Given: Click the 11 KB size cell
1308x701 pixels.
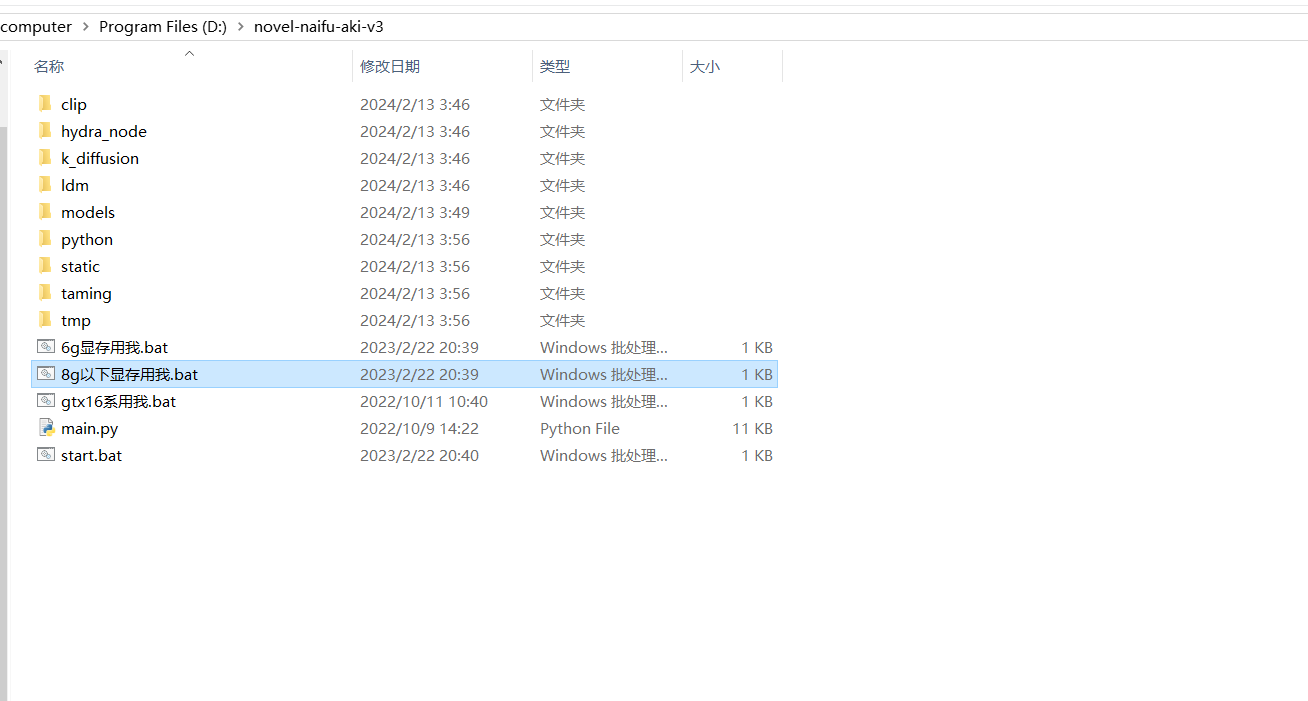Looking at the screenshot, I should point(755,428).
